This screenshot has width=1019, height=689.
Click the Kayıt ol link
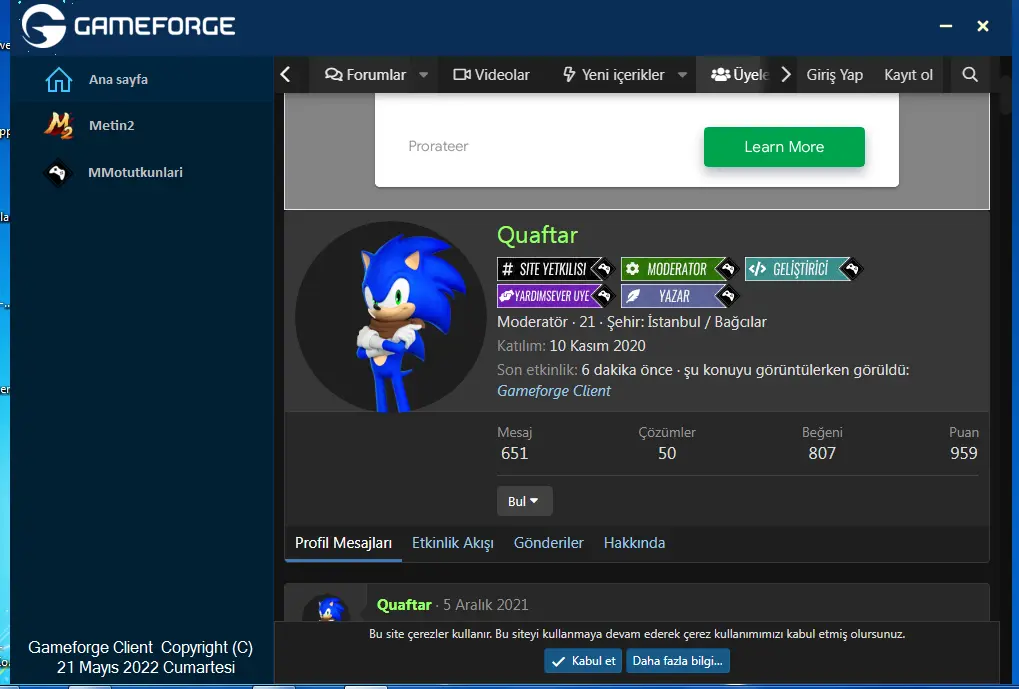point(908,75)
